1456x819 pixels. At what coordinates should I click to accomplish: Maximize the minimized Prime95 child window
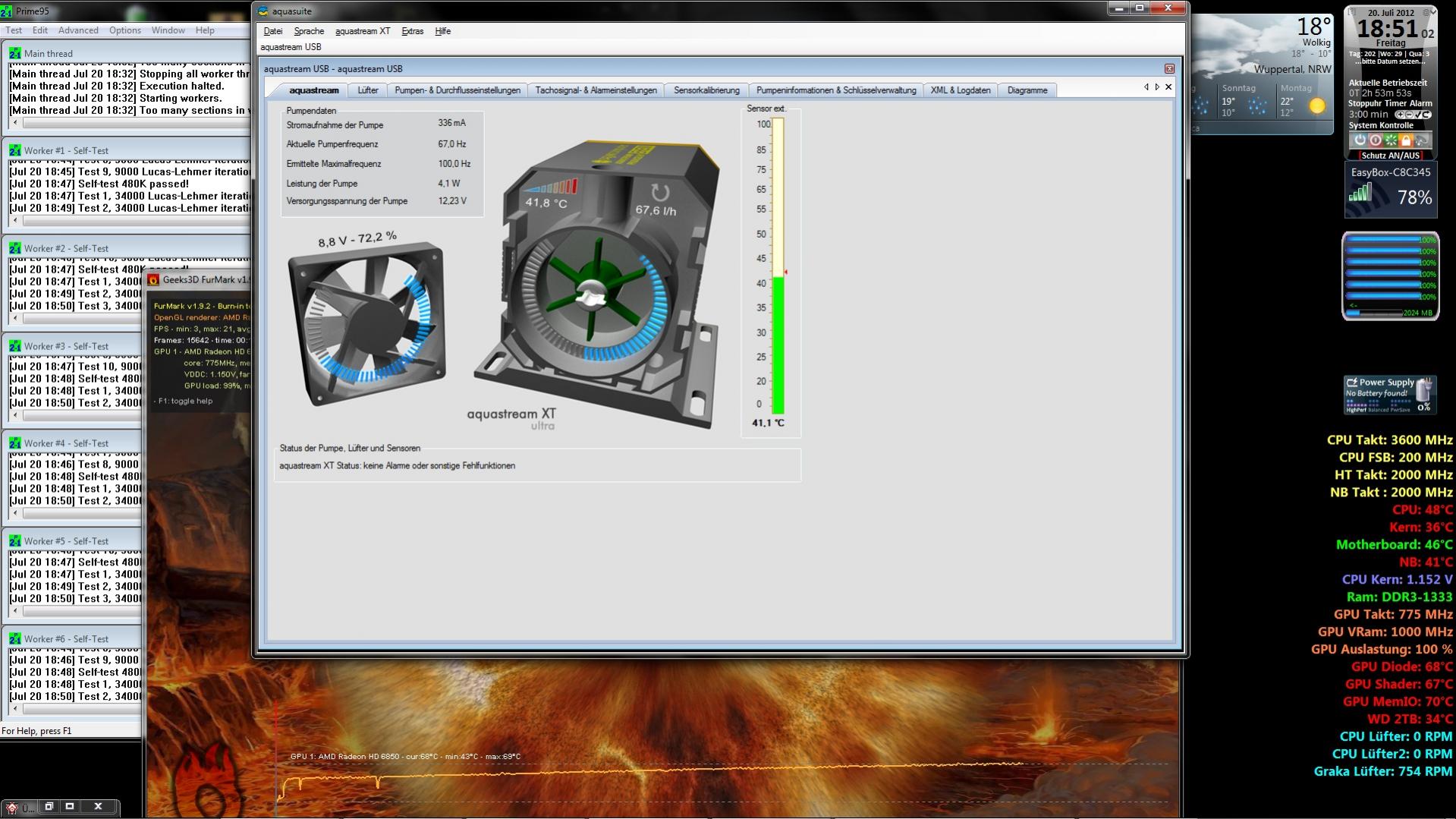tap(70, 806)
